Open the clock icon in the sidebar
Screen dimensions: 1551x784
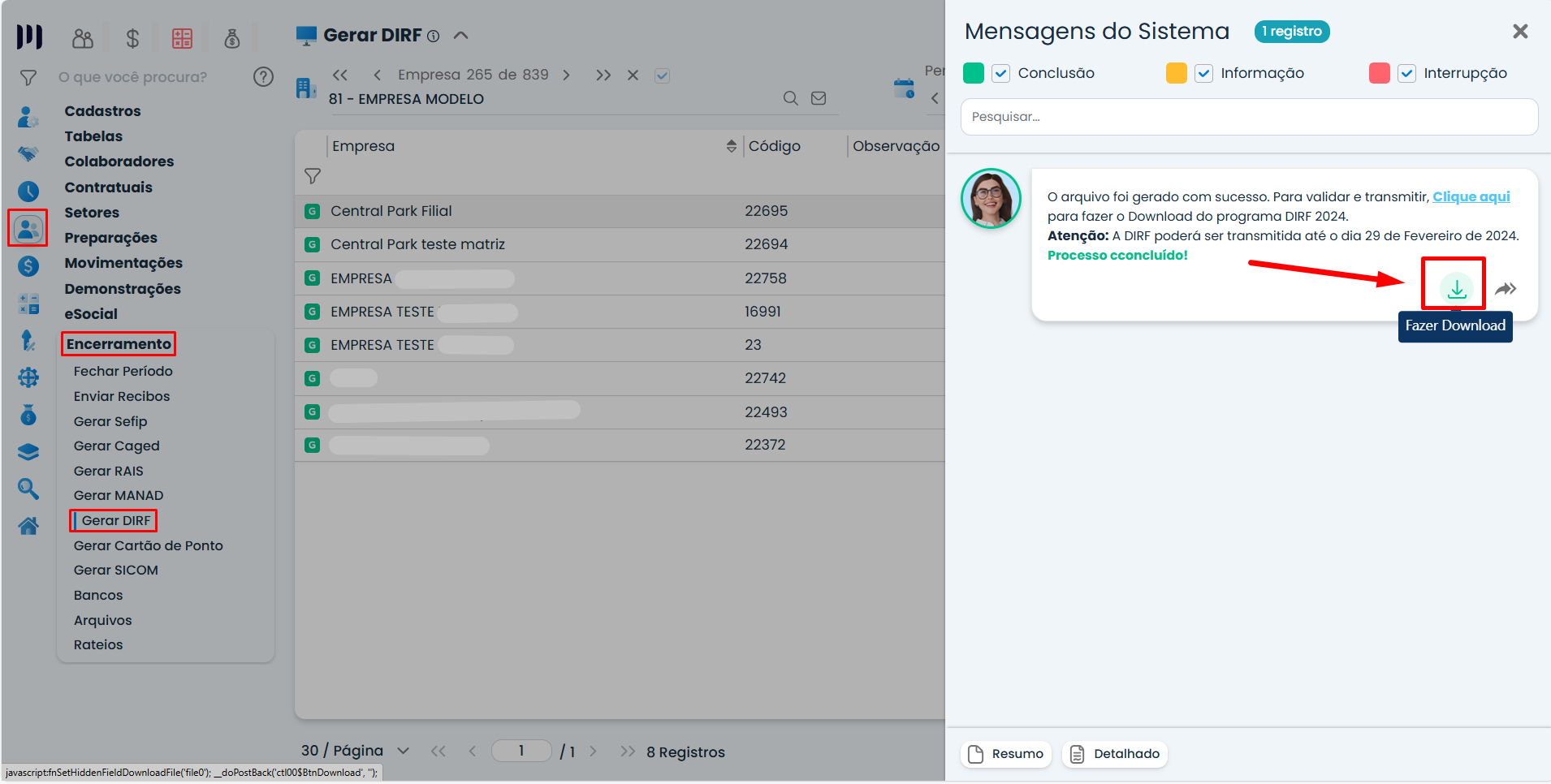click(28, 191)
